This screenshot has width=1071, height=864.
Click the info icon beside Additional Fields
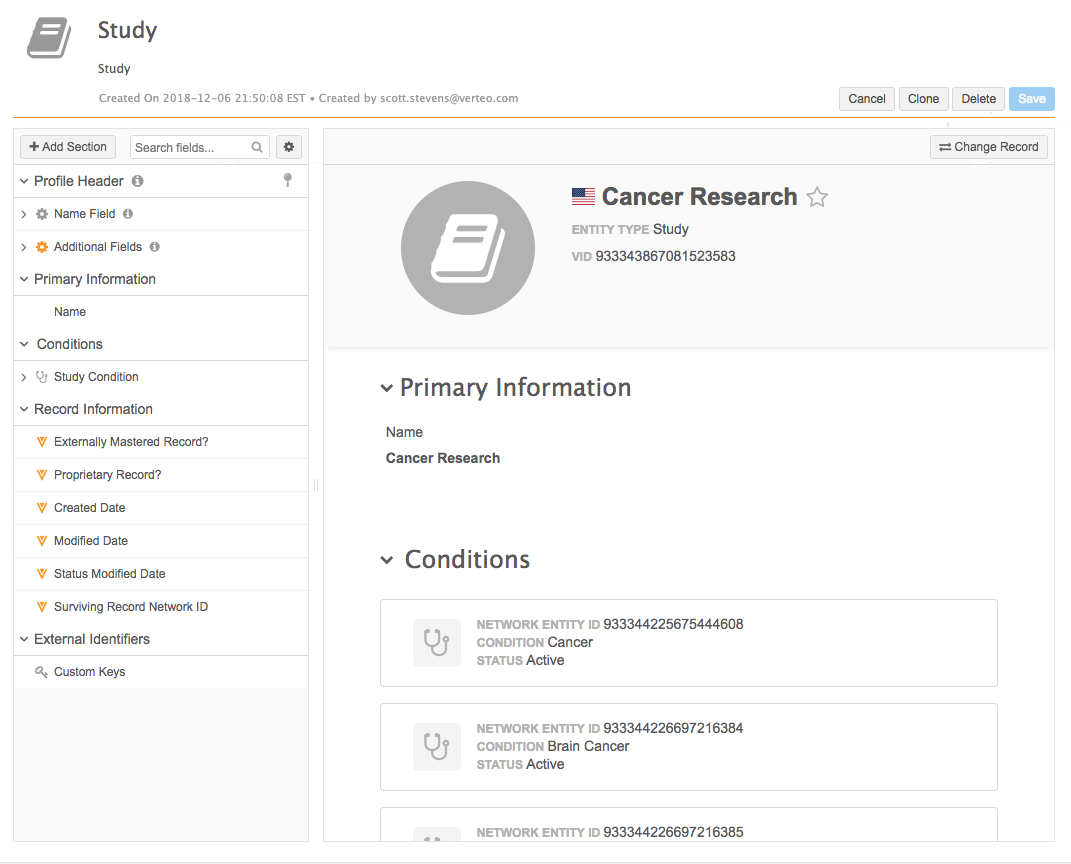tap(155, 247)
